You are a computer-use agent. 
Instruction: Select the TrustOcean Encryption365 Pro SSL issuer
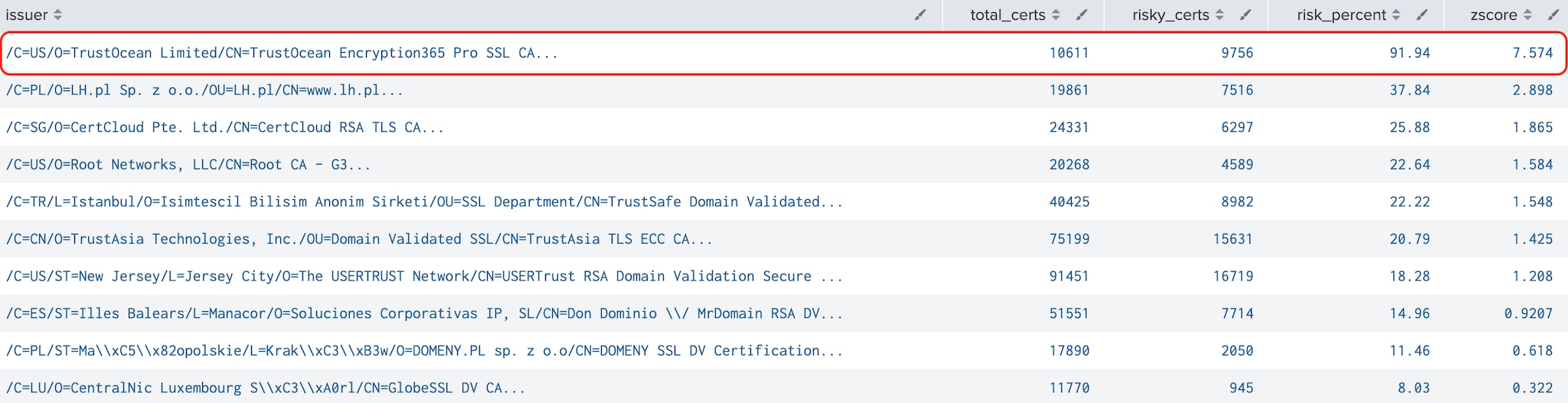tap(282, 53)
